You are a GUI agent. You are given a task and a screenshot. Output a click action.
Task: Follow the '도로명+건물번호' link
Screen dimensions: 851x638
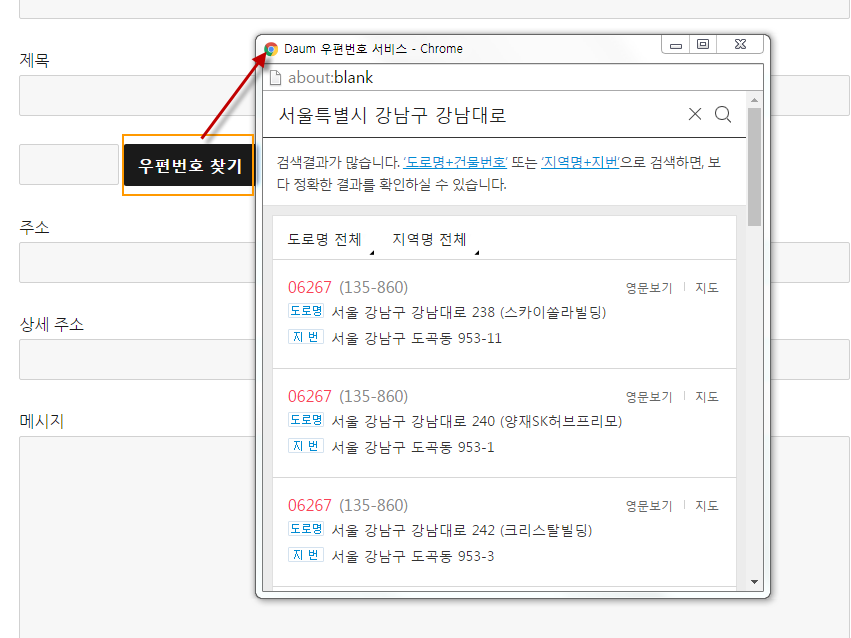pyautogui.click(x=455, y=162)
